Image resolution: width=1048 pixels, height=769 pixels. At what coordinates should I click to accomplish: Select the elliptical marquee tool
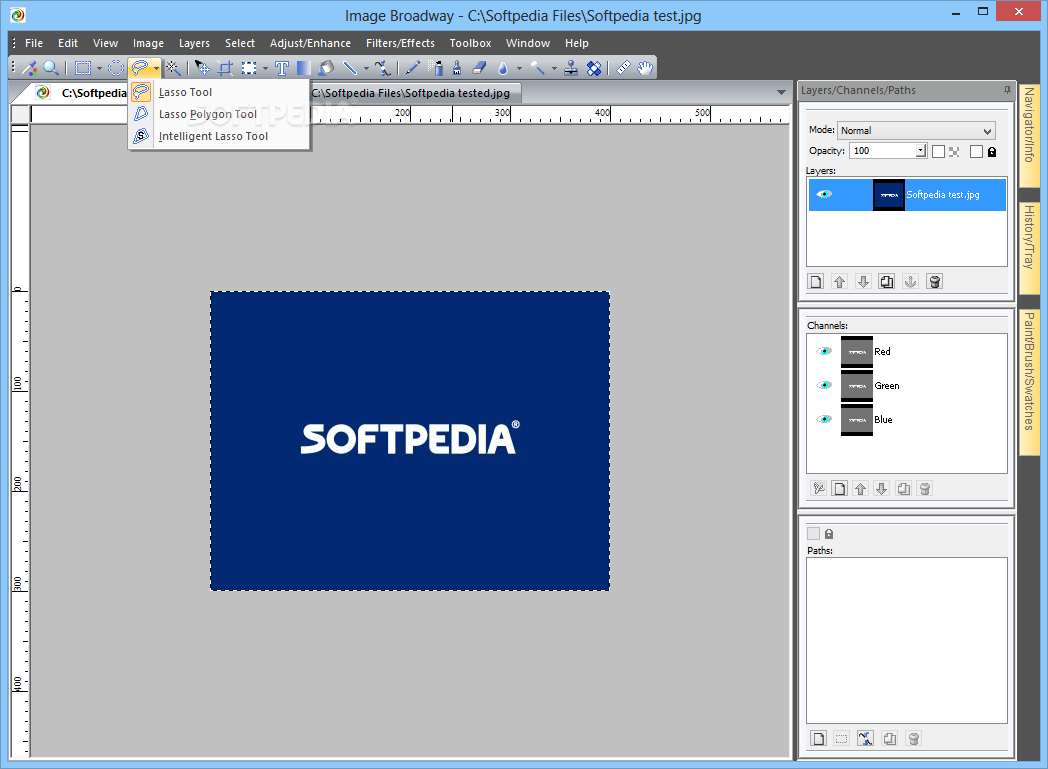[x=116, y=67]
